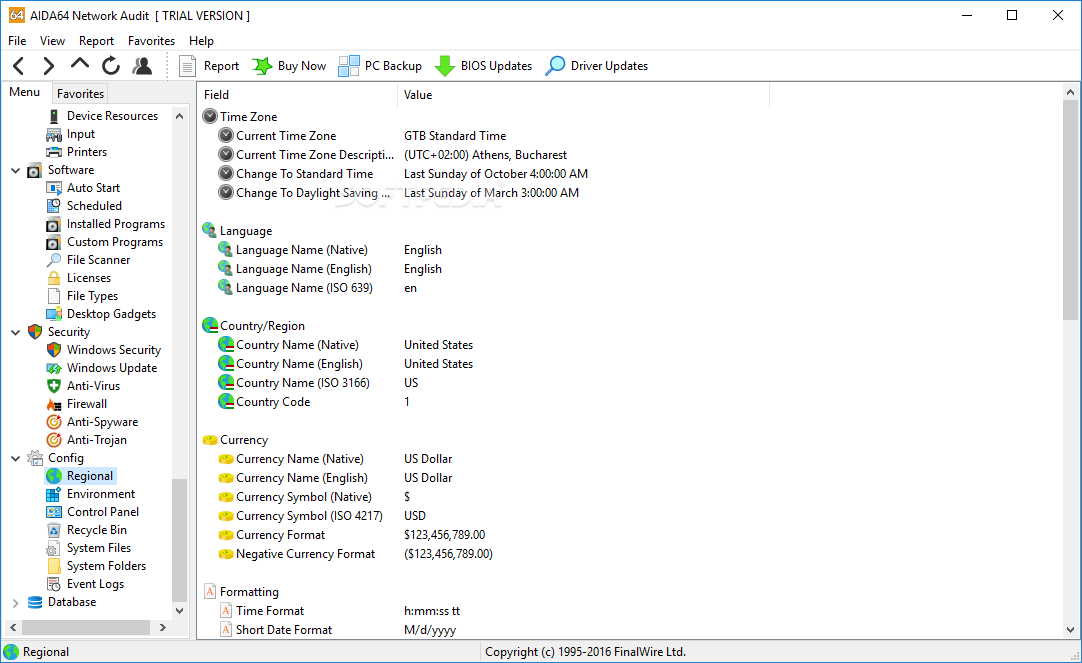Click the Forward navigation arrow

coord(48,66)
